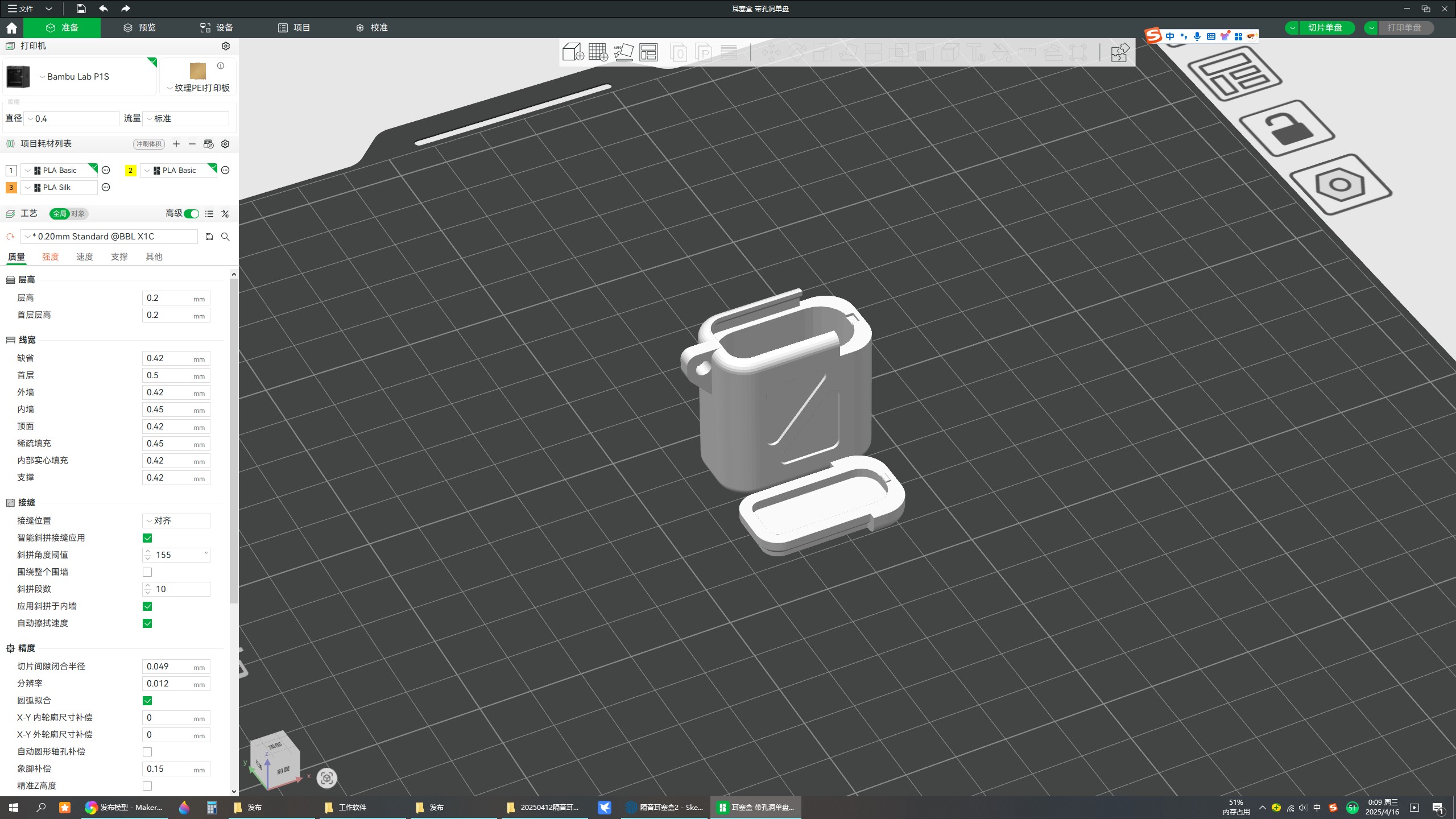The height and width of the screenshot is (819, 1456).
Task: Reset modified process preset icon
Action: coord(10,237)
